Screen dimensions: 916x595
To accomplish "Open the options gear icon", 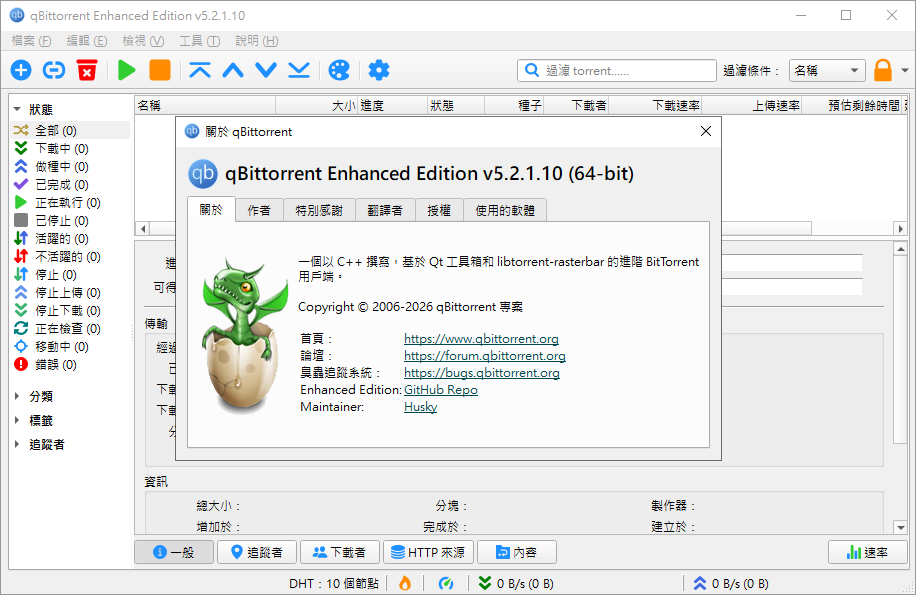I will coord(379,71).
